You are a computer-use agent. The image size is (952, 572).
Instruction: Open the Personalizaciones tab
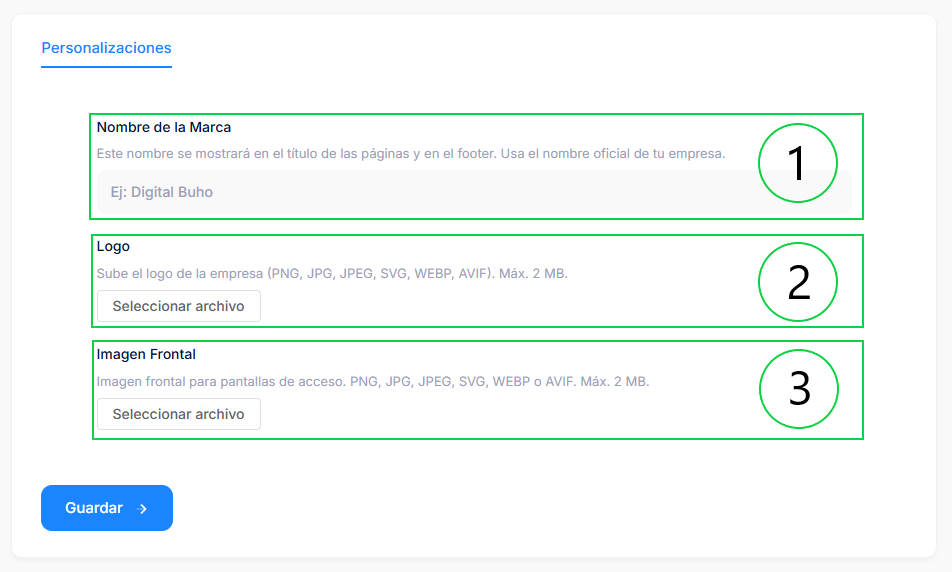tap(106, 48)
